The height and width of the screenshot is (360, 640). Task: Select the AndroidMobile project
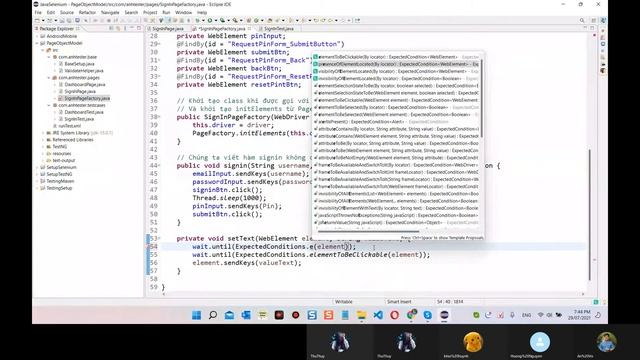(x=61, y=36)
